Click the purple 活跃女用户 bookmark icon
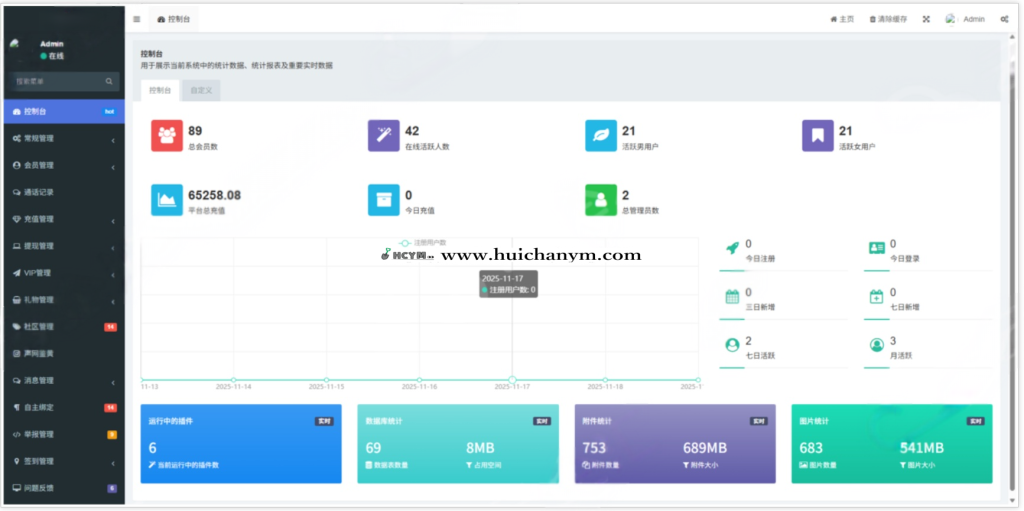This screenshot has width=1024, height=511. point(817,136)
